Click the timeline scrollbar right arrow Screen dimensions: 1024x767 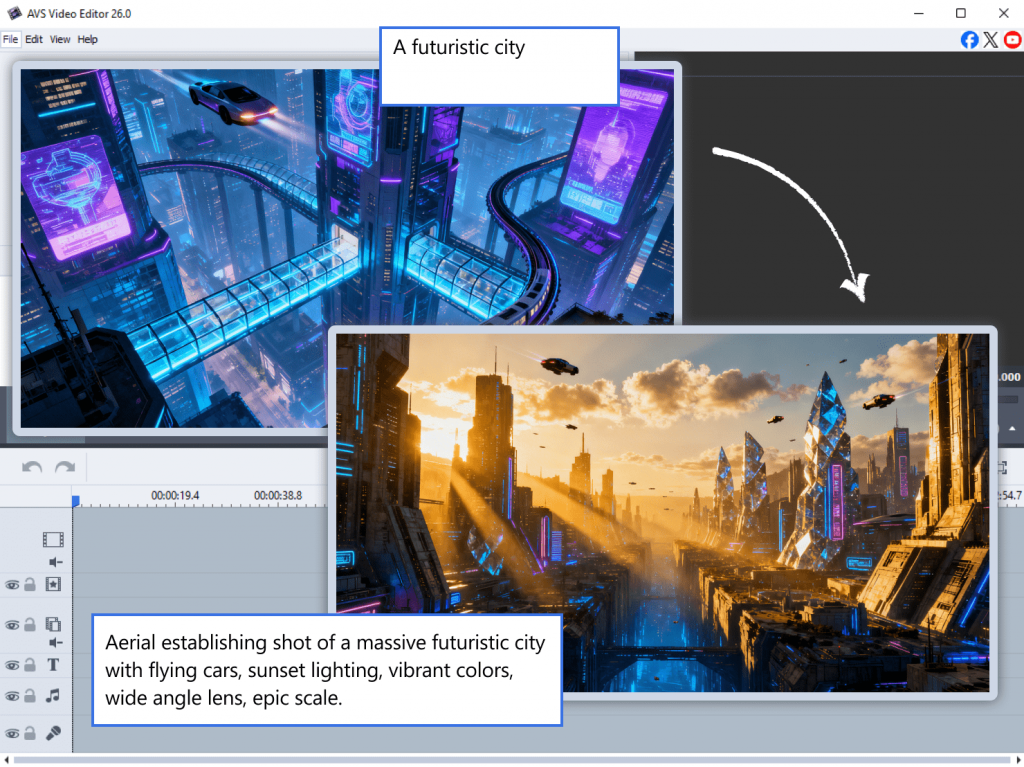click(x=1017, y=760)
